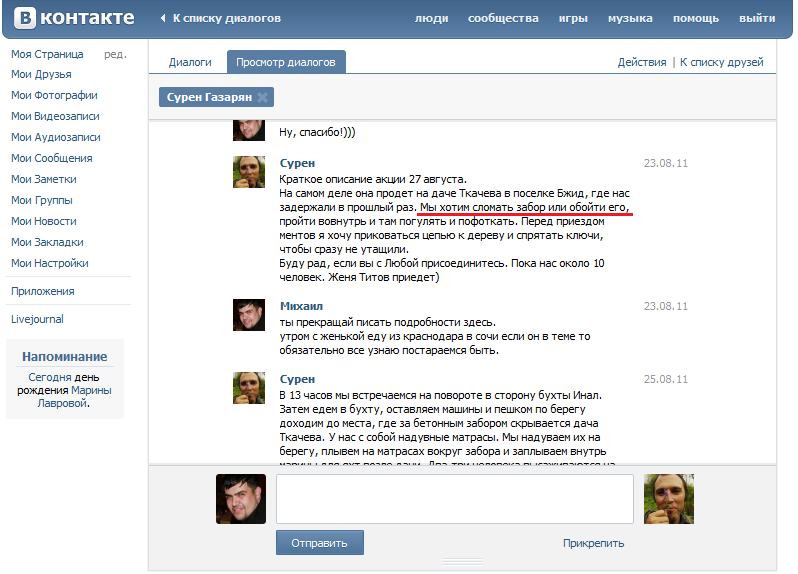The image size is (798, 574).
Task: Switch to the Диалоги tab
Action: pos(190,62)
